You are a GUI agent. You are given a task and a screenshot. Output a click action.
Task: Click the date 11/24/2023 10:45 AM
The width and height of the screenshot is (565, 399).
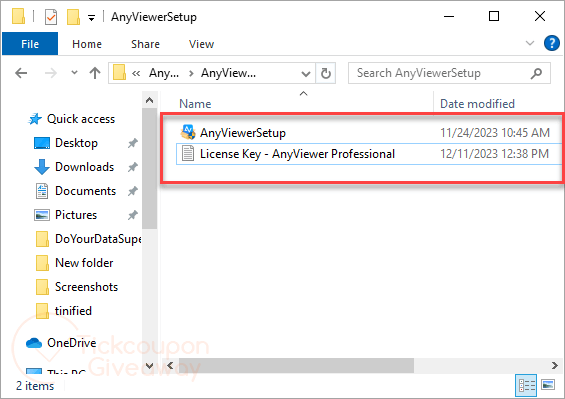495,133
